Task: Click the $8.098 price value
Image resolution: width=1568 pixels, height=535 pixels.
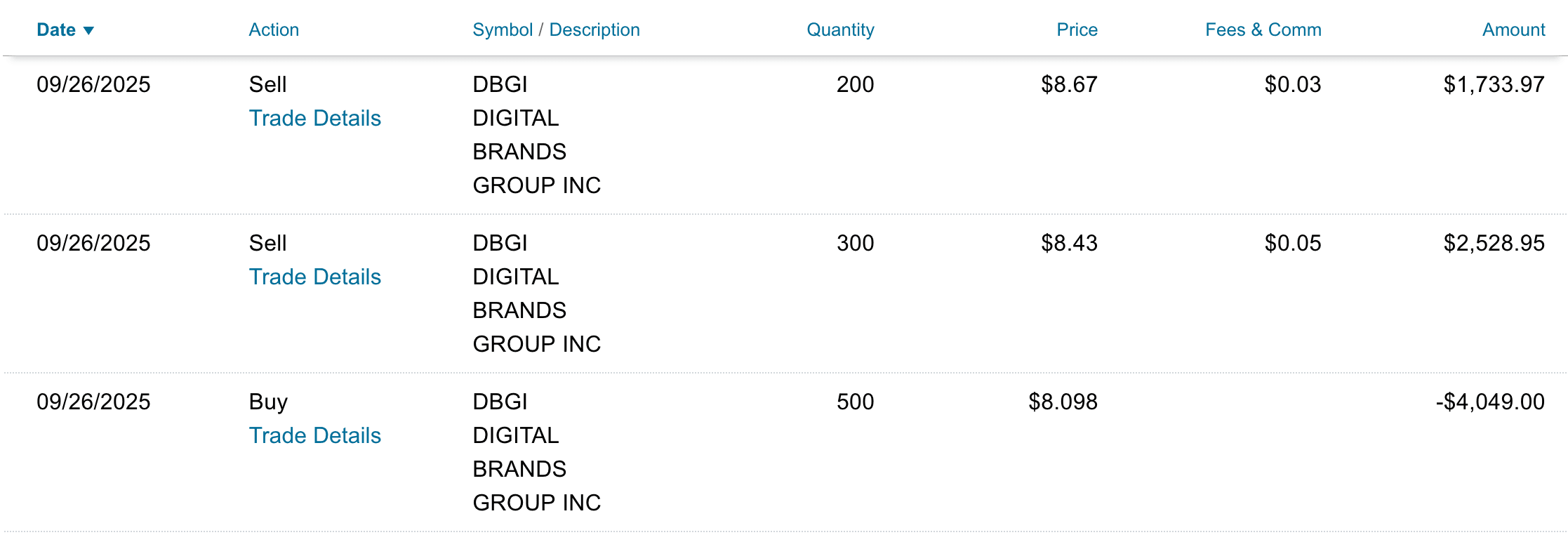Action: 1063,402
